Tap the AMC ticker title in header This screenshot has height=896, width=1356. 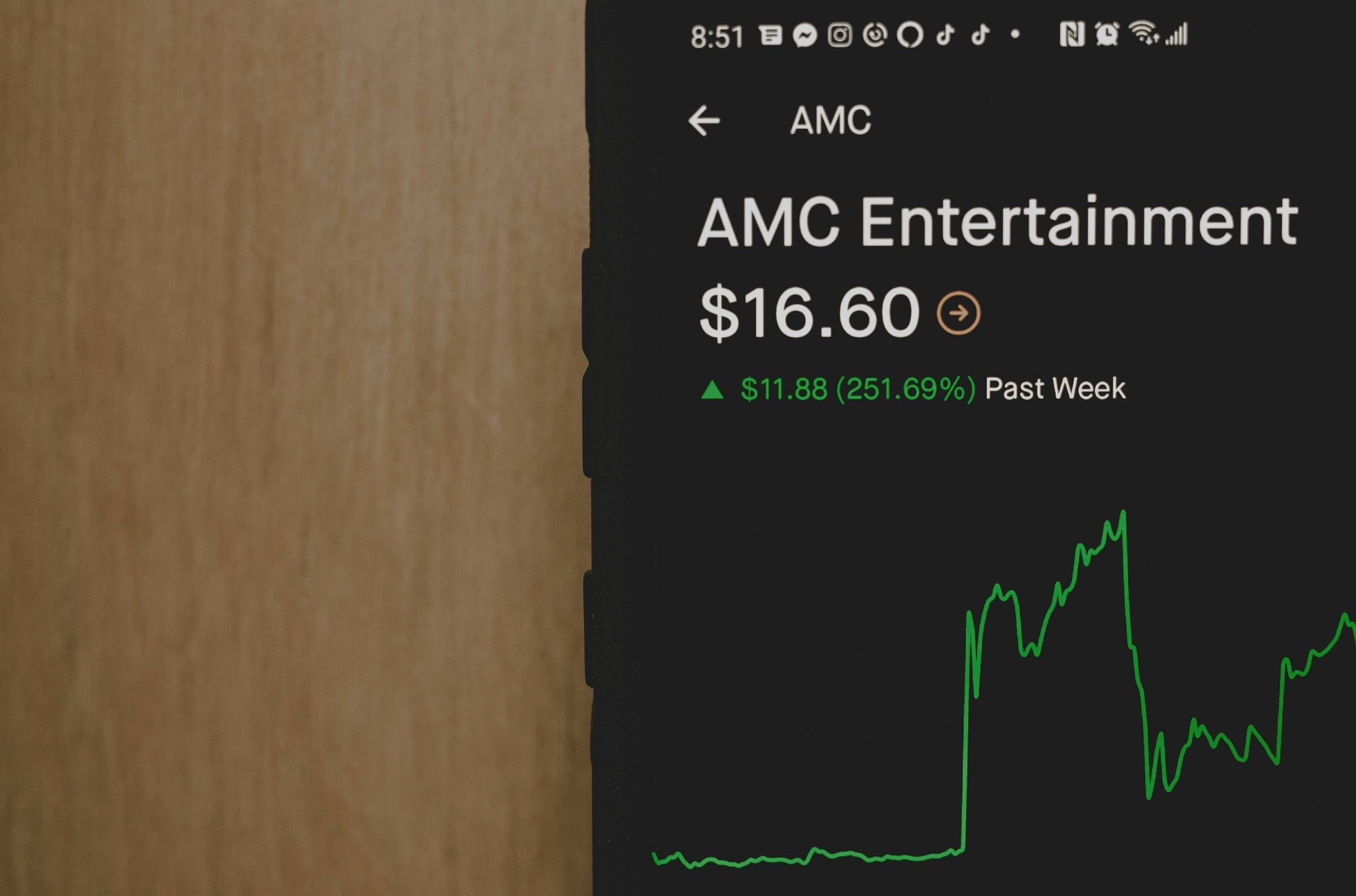point(831,120)
